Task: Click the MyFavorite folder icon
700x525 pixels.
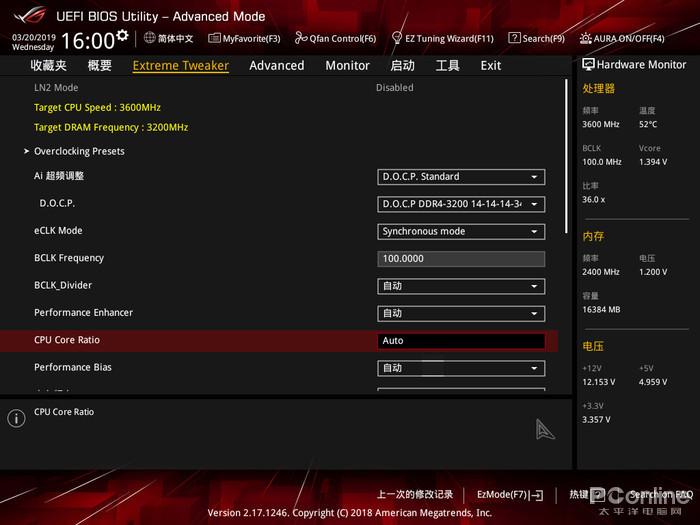Action: coord(214,38)
